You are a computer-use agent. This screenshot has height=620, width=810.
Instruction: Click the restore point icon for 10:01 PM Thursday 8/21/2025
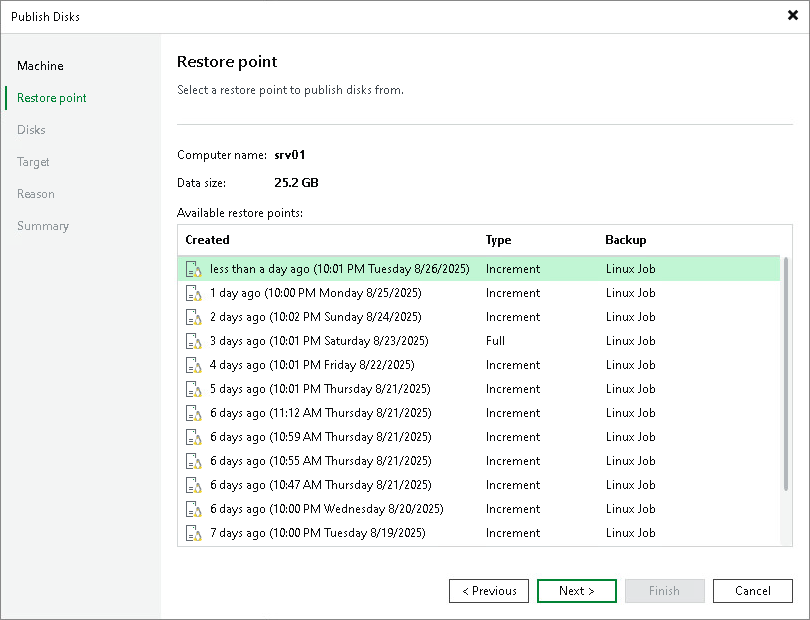pyautogui.click(x=194, y=390)
